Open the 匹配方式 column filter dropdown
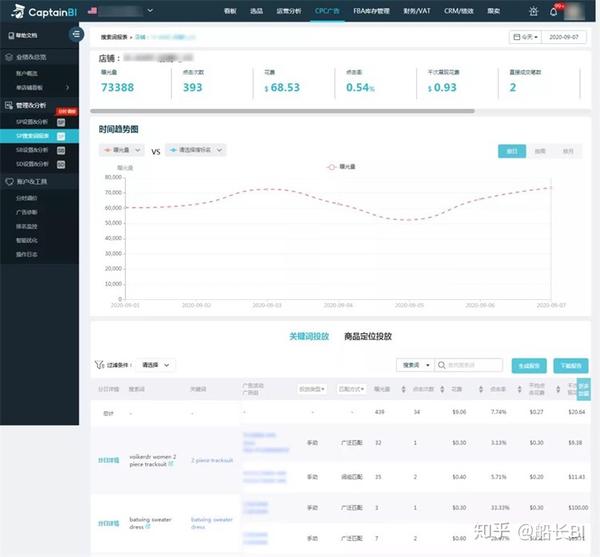600x557 pixels. 351,389
